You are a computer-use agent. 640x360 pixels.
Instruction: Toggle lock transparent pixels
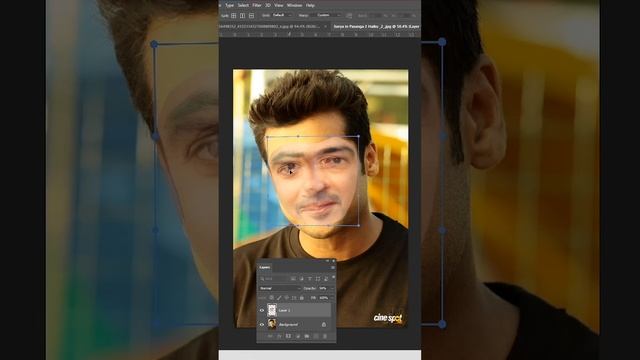(271, 298)
